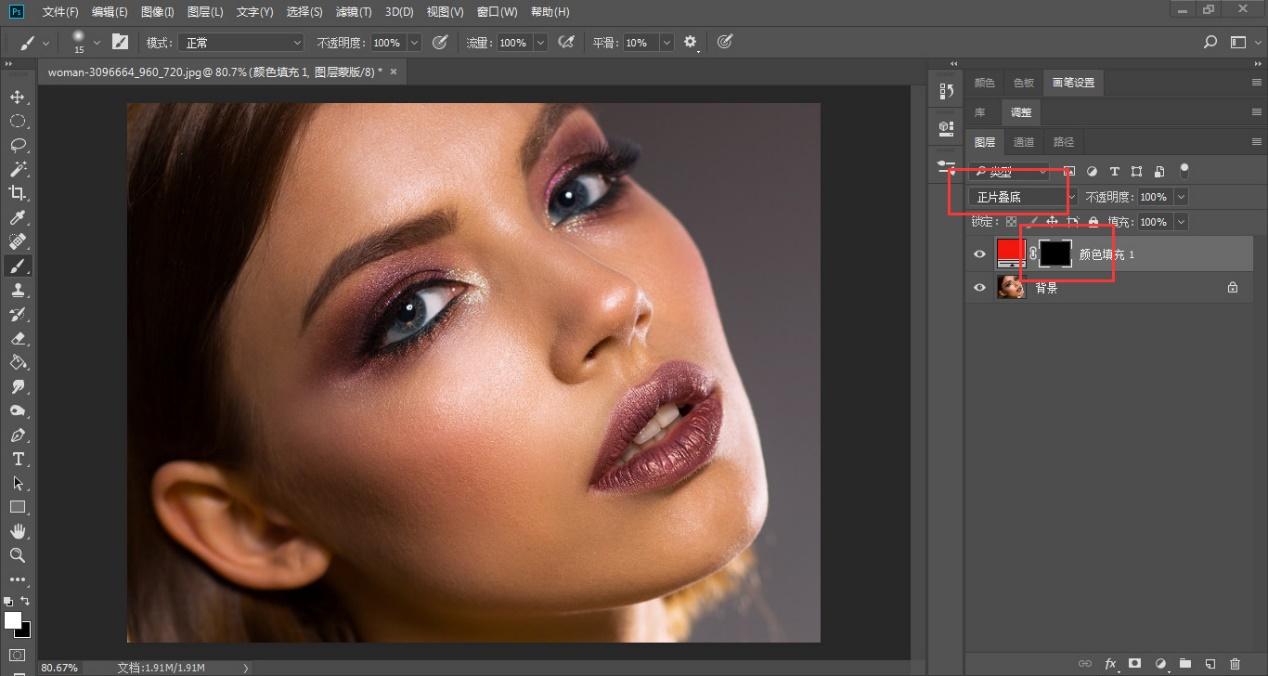The width and height of the screenshot is (1268, 676).
Task: Select the Horizontal Type tool
Action: click(x=17, y=459)
